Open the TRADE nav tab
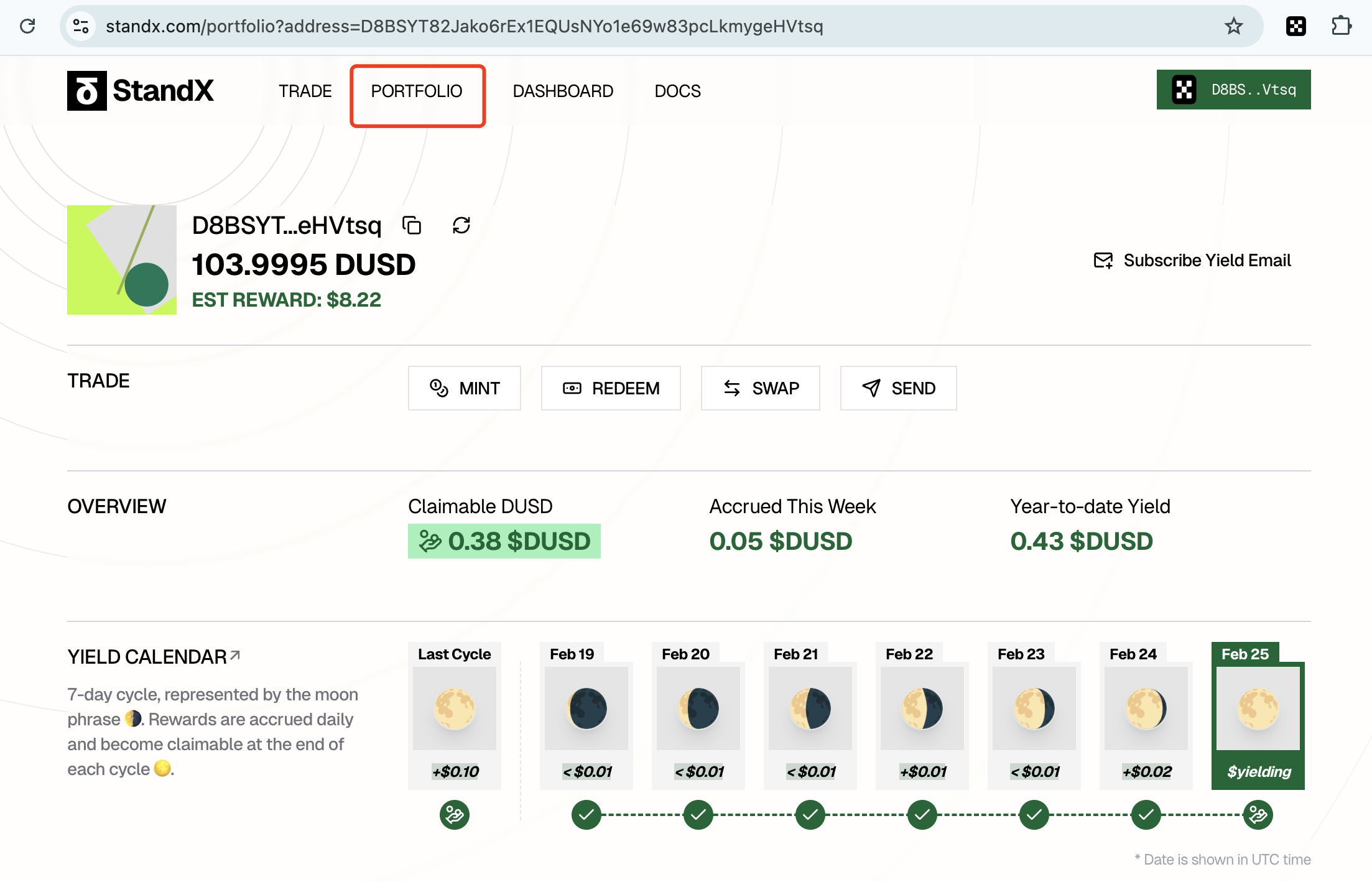 (x=305, y=91)
